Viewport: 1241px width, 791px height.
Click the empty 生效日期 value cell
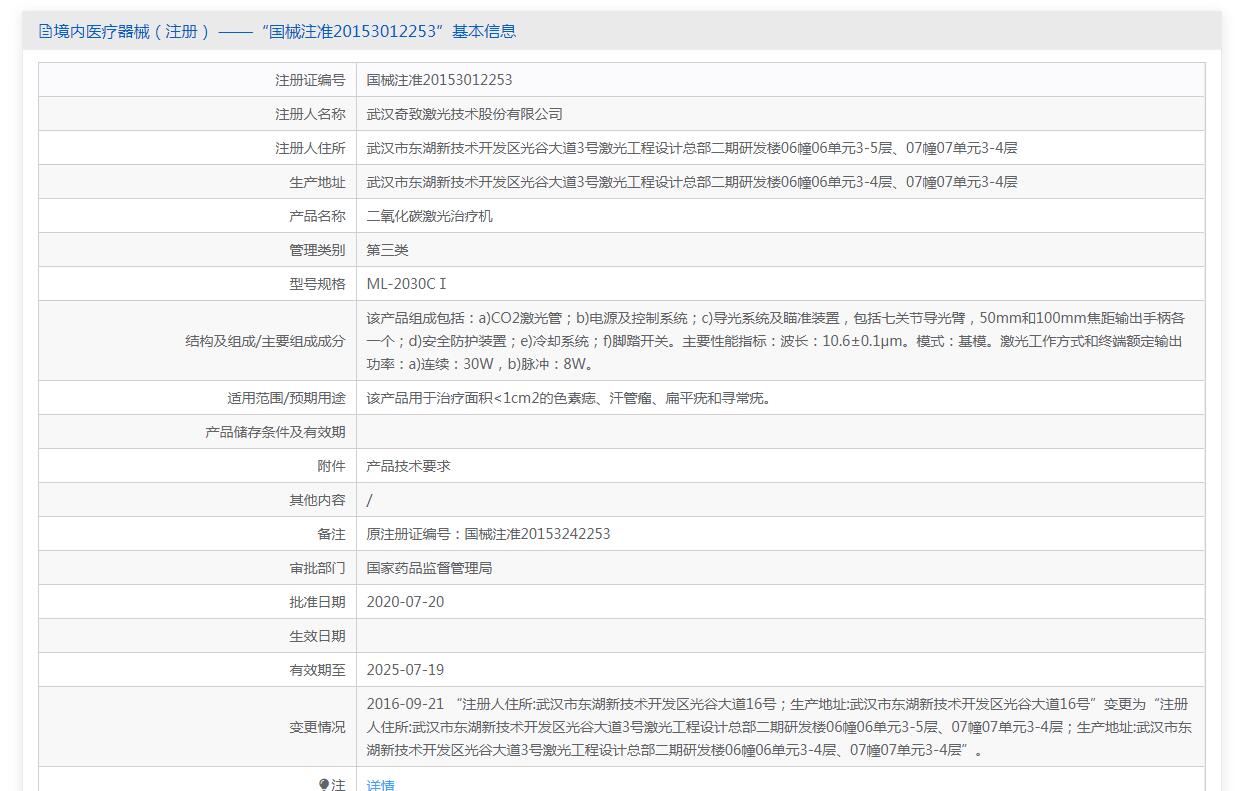780,636
